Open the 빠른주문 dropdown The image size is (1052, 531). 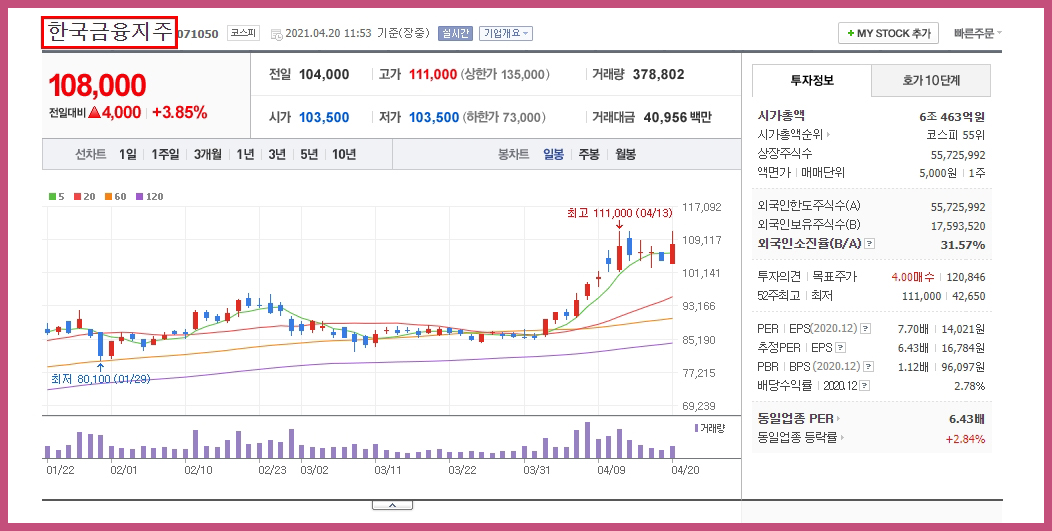tap(978, 33)
